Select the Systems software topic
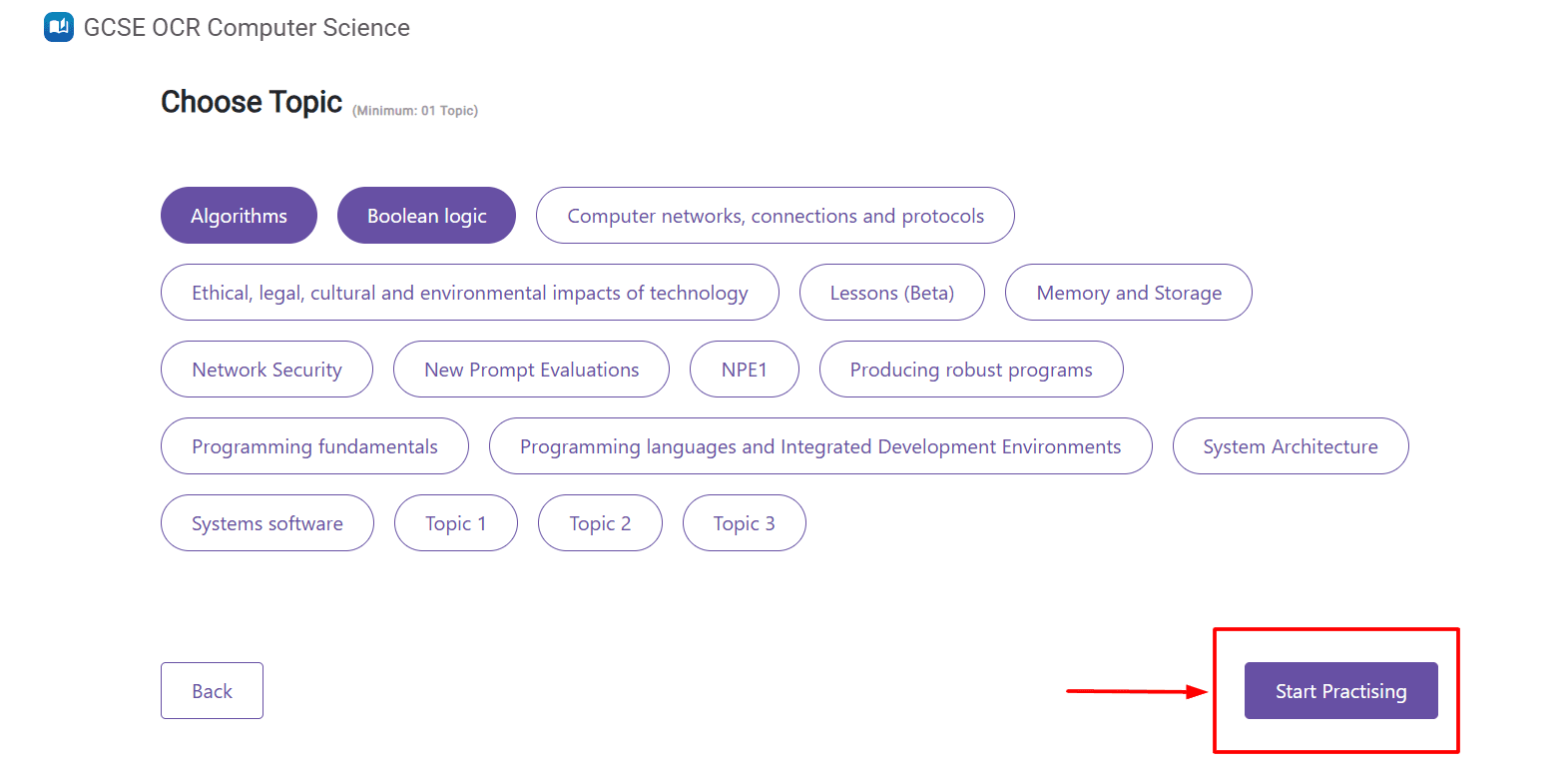 pyautogui.click(x=267, y=523)
